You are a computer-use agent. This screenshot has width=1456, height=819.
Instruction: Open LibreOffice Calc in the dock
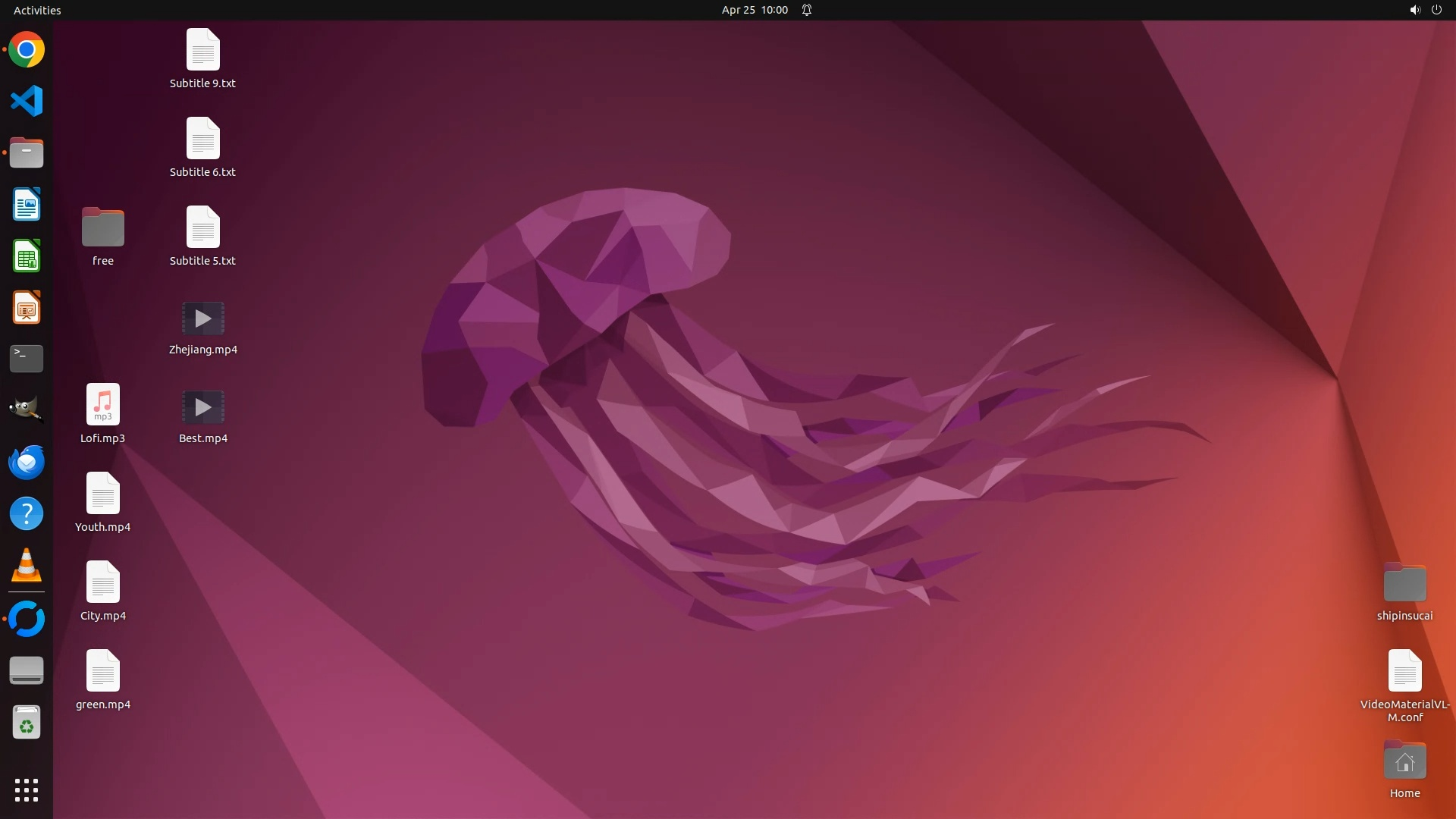[27, 256]
